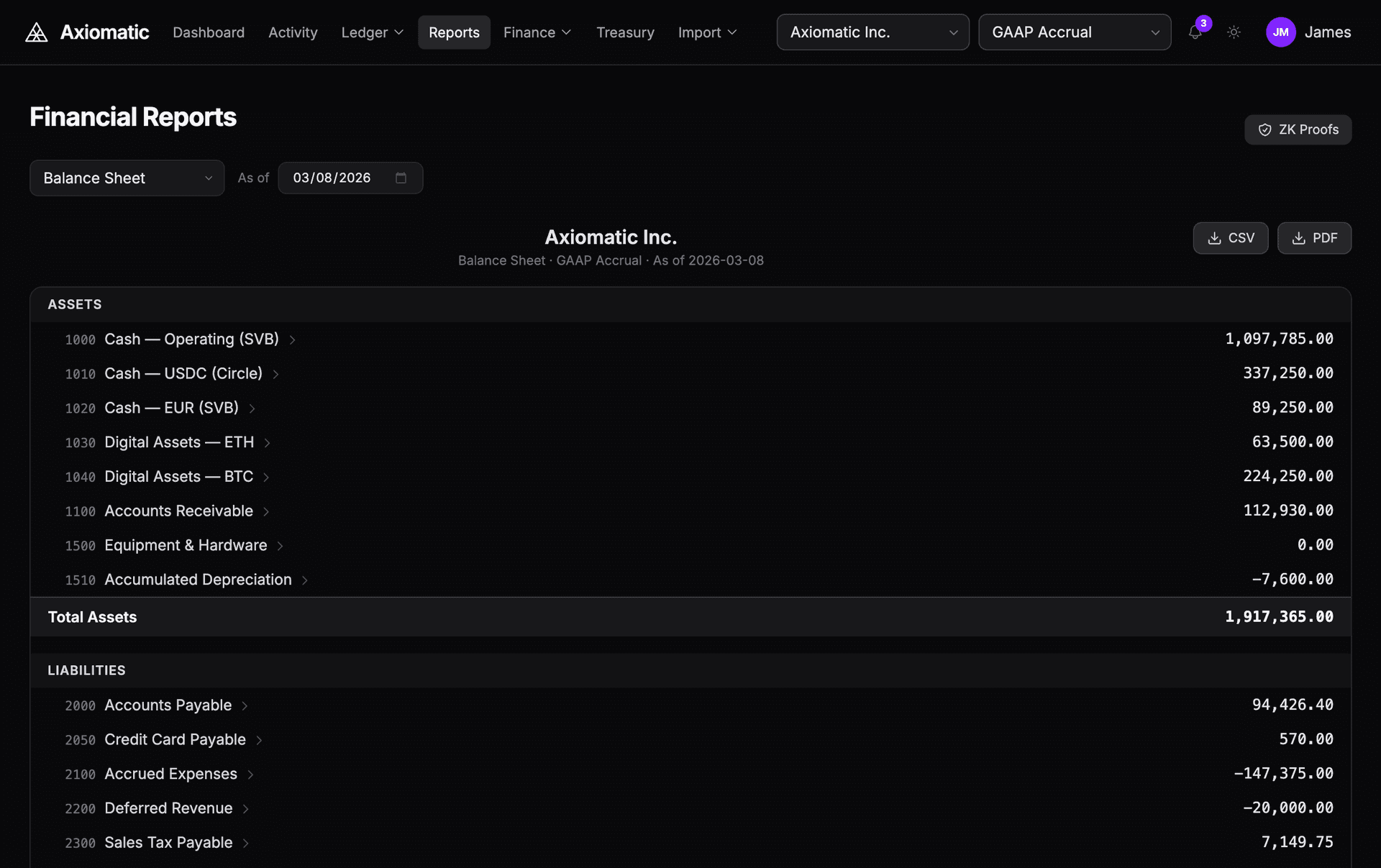Click the As of date input

pyautogui.click(x=332, y=178)
